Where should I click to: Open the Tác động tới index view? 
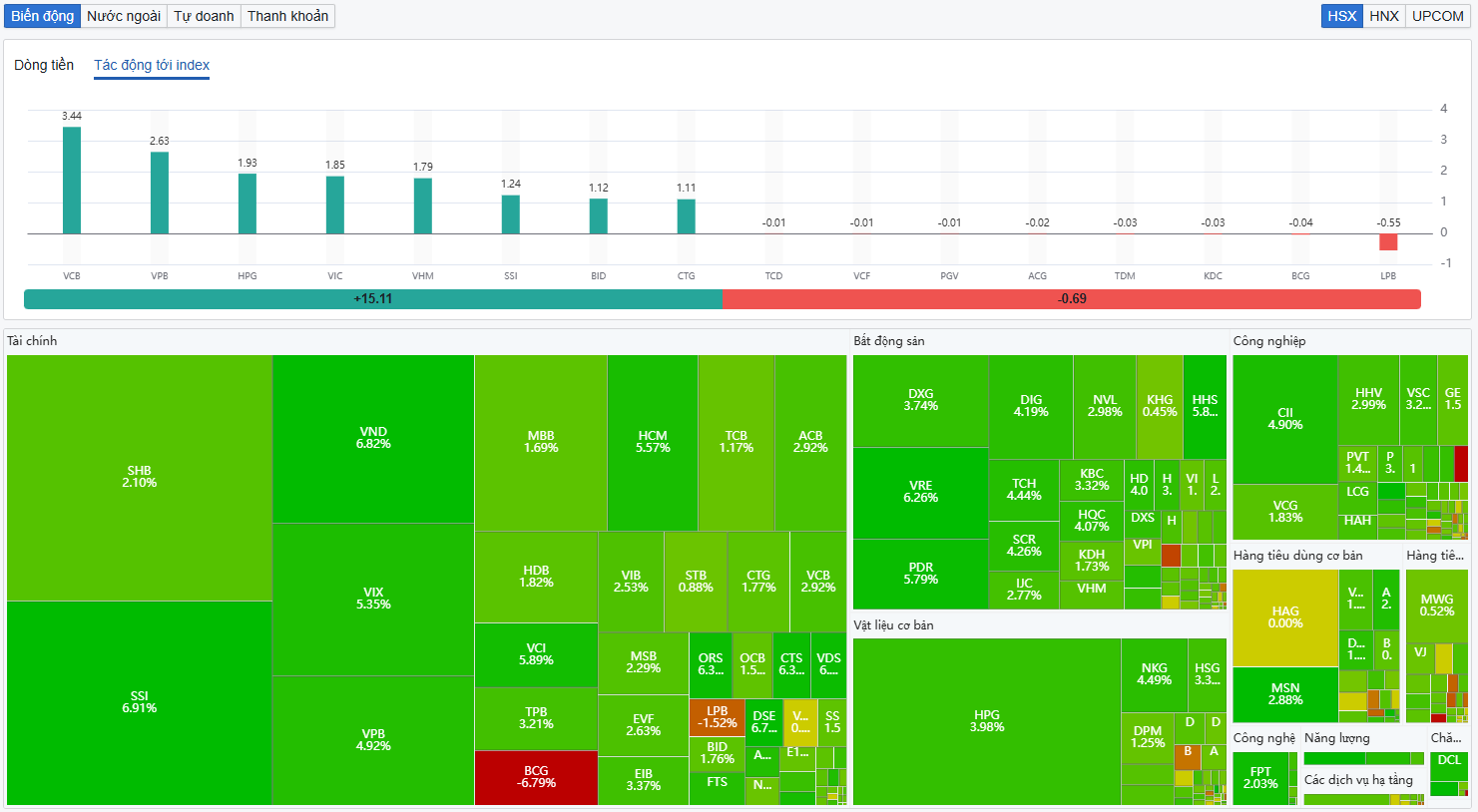tap(152, 65)
